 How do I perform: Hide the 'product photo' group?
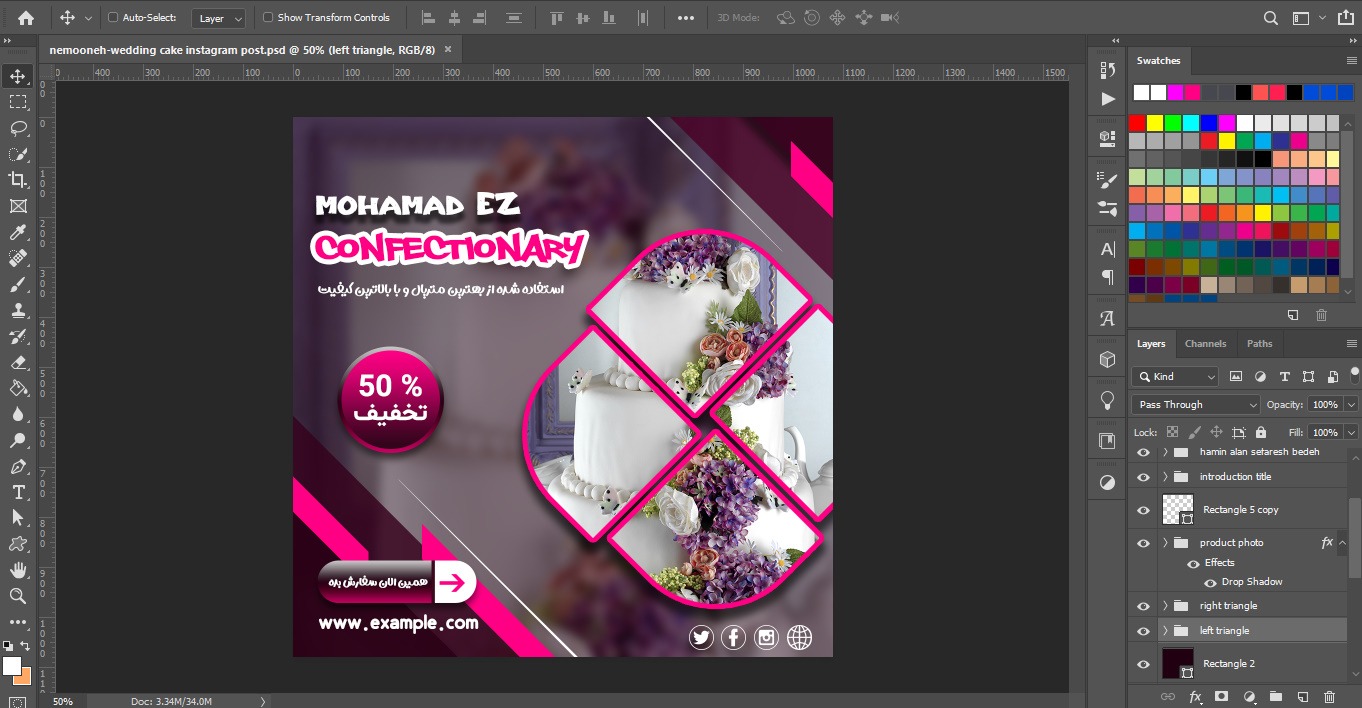pos(1143,543)
